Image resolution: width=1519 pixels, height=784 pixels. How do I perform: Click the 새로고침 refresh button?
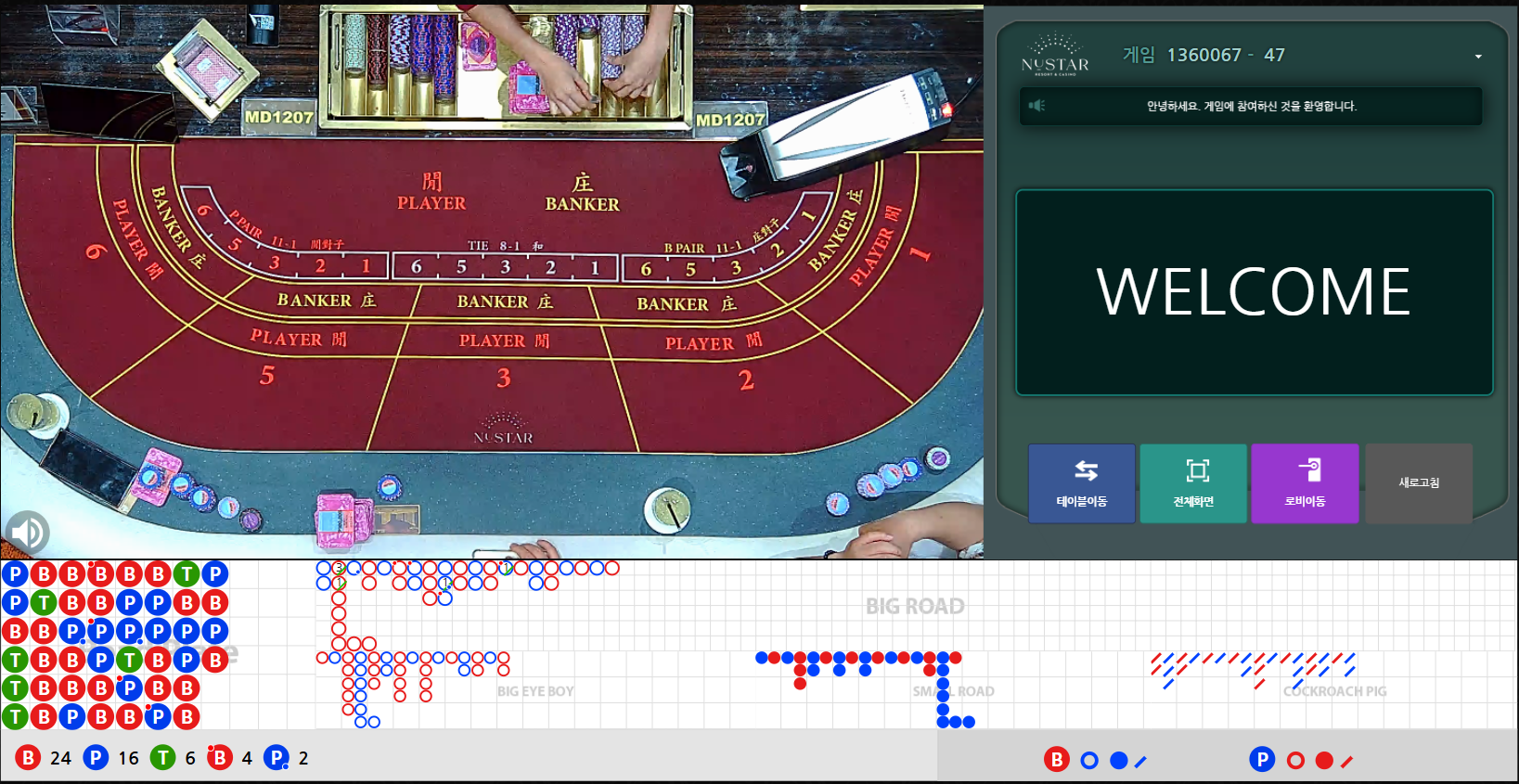[x=1419, y=483]
